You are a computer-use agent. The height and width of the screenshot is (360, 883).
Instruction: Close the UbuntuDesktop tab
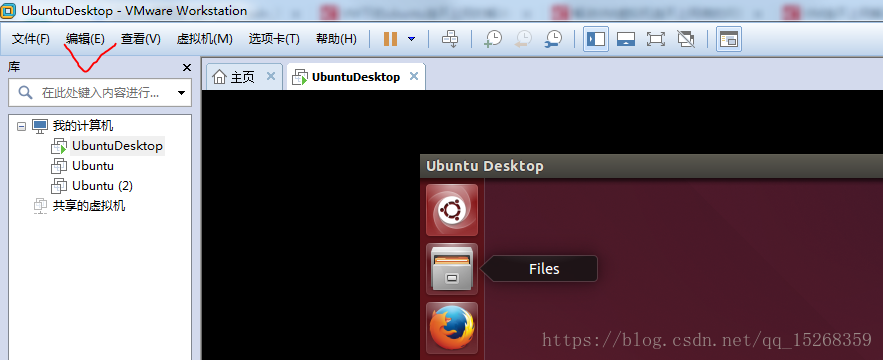[x=414, y=76]
